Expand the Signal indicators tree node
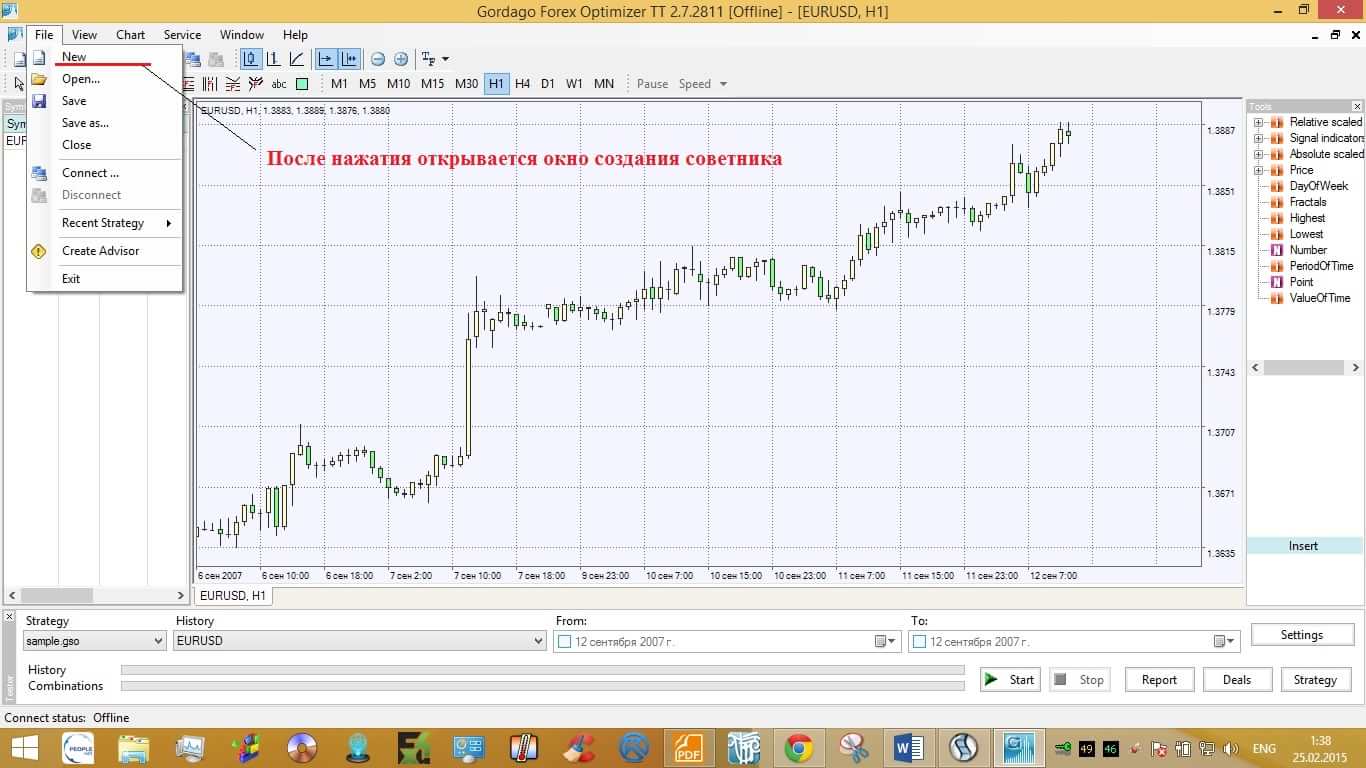 [1258, 138]
